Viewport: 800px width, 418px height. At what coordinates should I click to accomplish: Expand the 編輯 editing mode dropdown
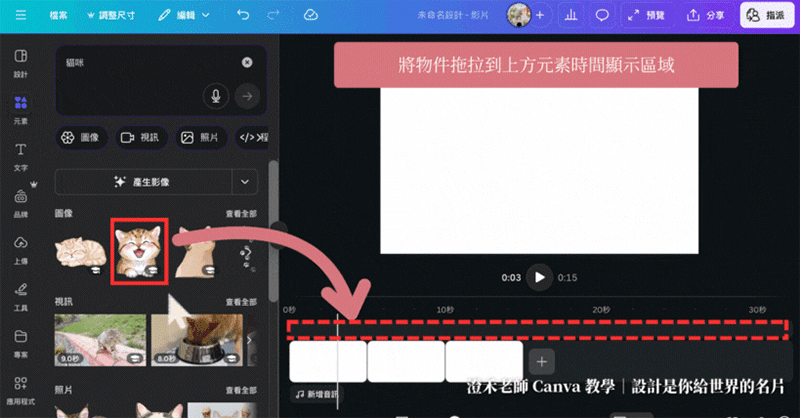click(184, 15)
